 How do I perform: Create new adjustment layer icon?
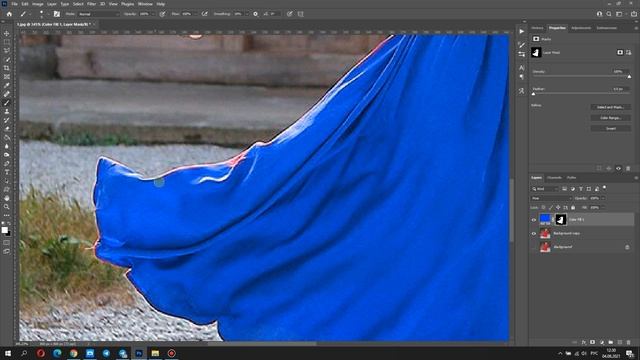point(602,342)
